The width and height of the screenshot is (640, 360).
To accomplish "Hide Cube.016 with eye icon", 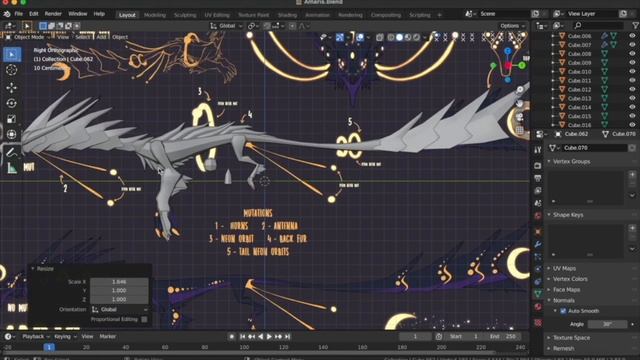I will [x=632, y=125].
